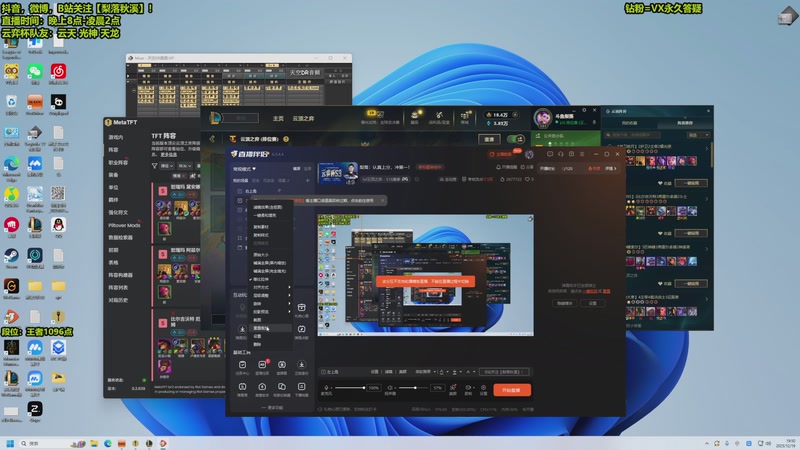Open the NetEase Cloud Music desktop icon

point(58,74)
